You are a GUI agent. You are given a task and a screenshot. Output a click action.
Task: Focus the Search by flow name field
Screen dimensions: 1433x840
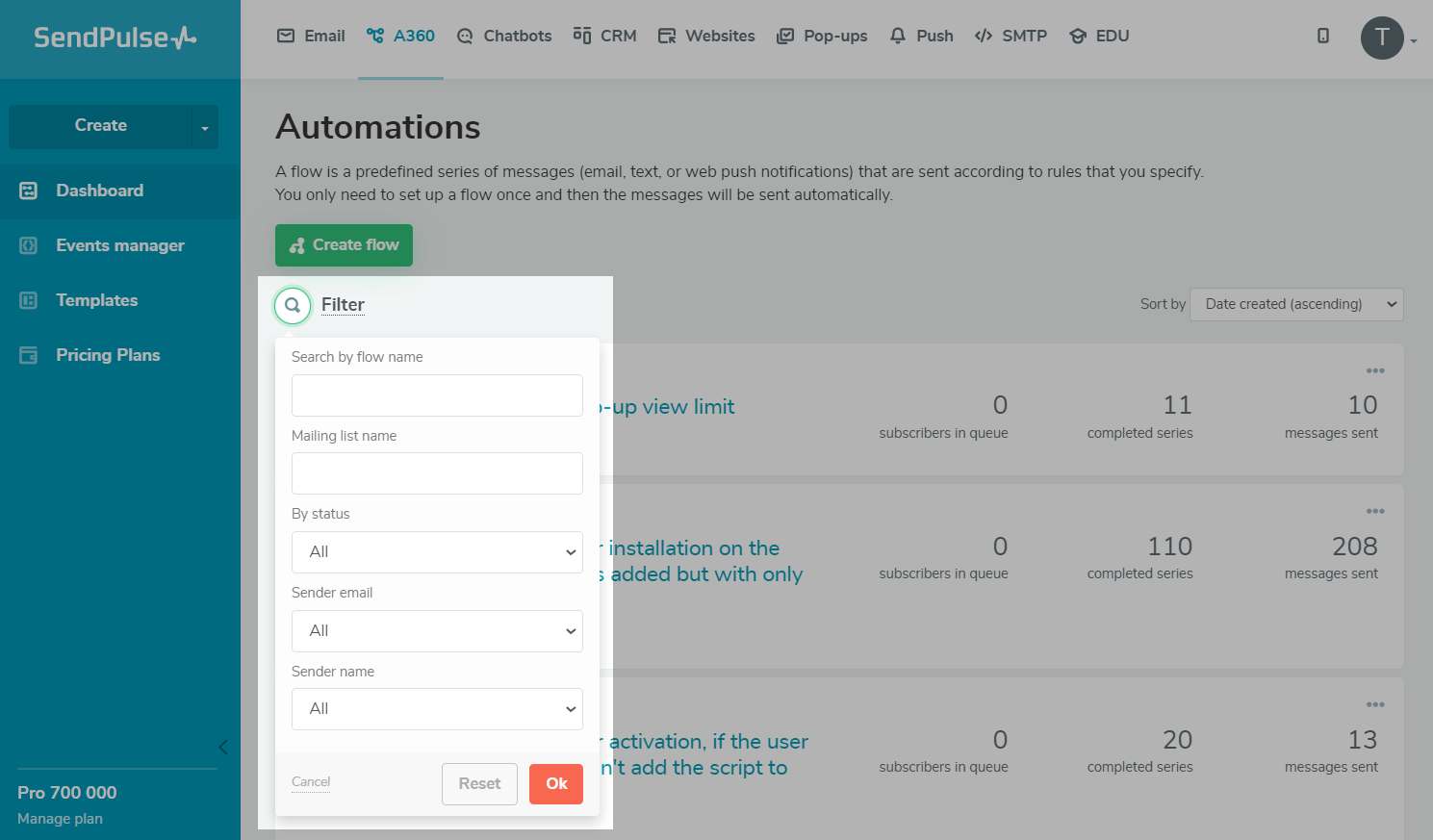coord(437,395)
